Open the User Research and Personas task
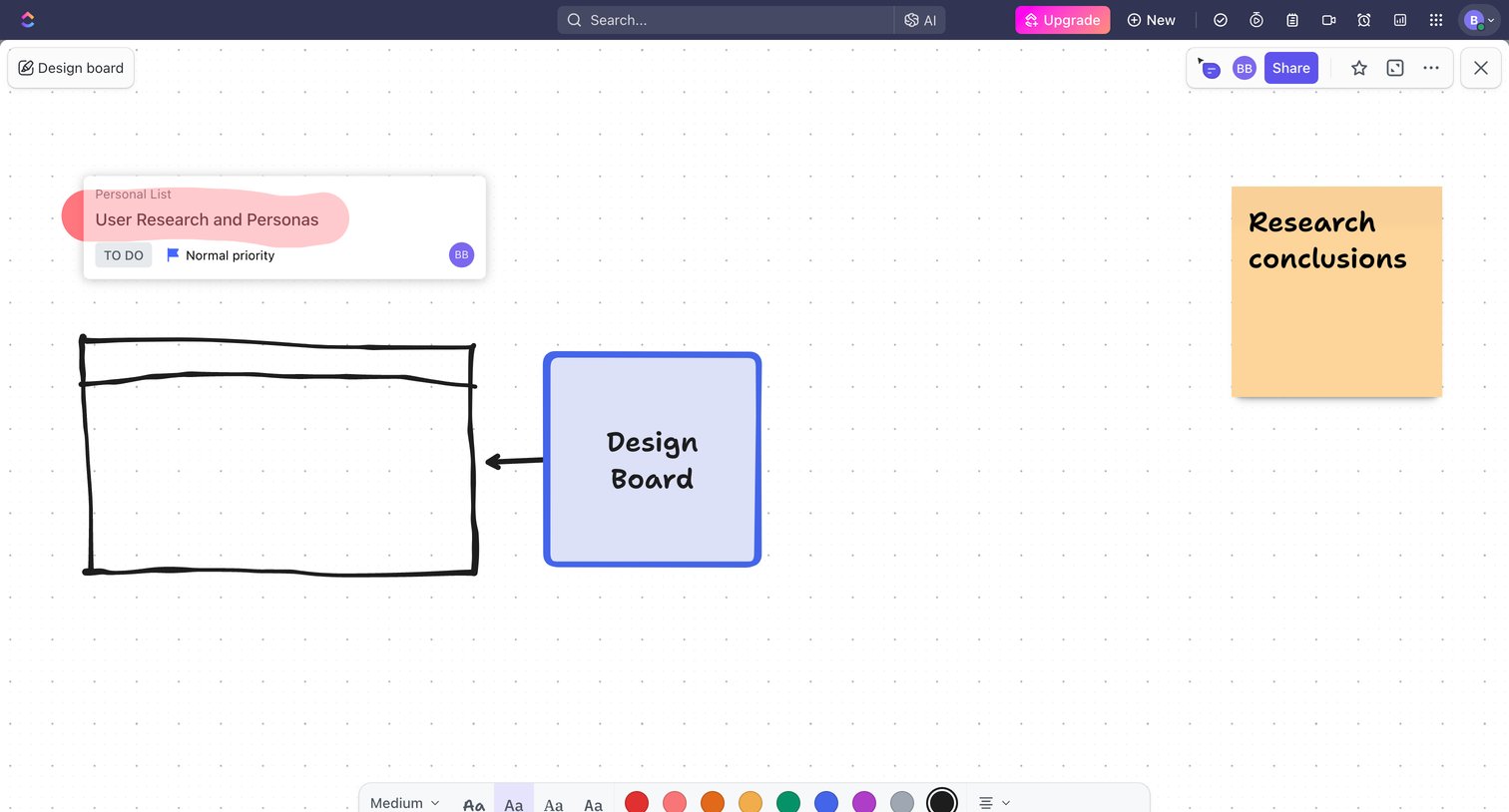 [x=207, y=219]
